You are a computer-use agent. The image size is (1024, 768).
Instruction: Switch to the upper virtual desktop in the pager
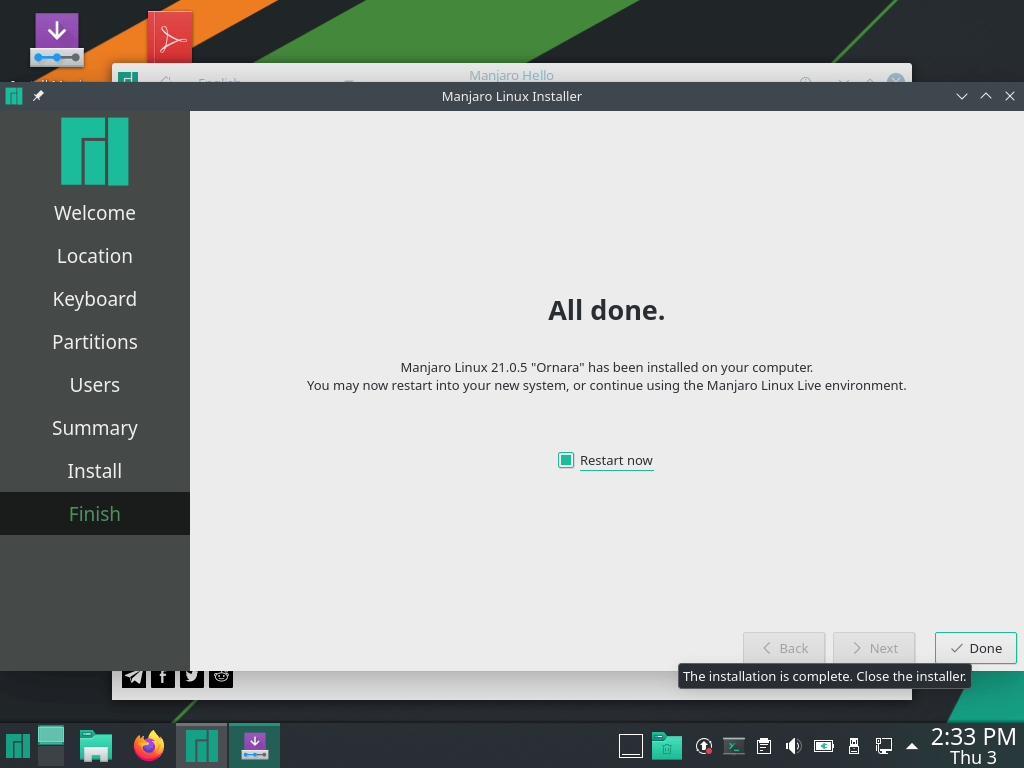click(x=51, y=735)
